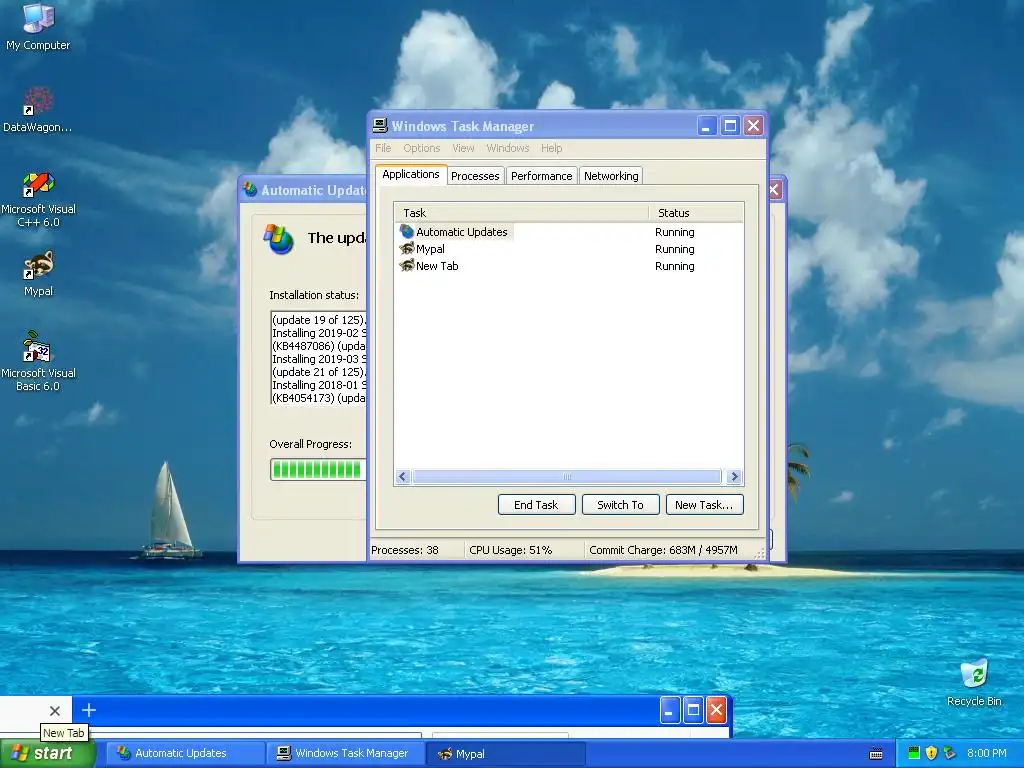Sort by the Task column header
Screen dimensions: 1024x768
point(521,213)
